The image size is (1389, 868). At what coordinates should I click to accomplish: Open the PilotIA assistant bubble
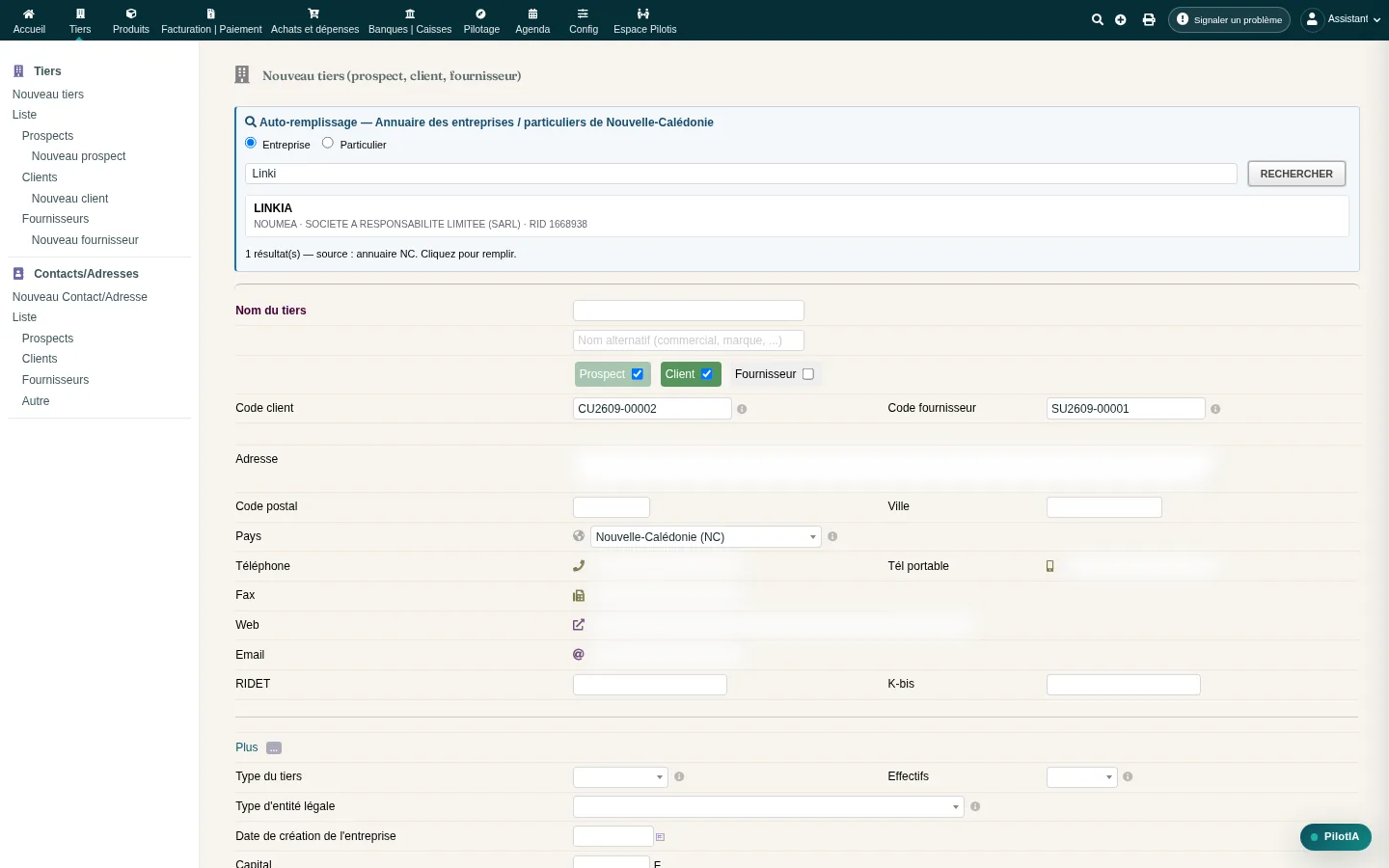pos(1336,837)
